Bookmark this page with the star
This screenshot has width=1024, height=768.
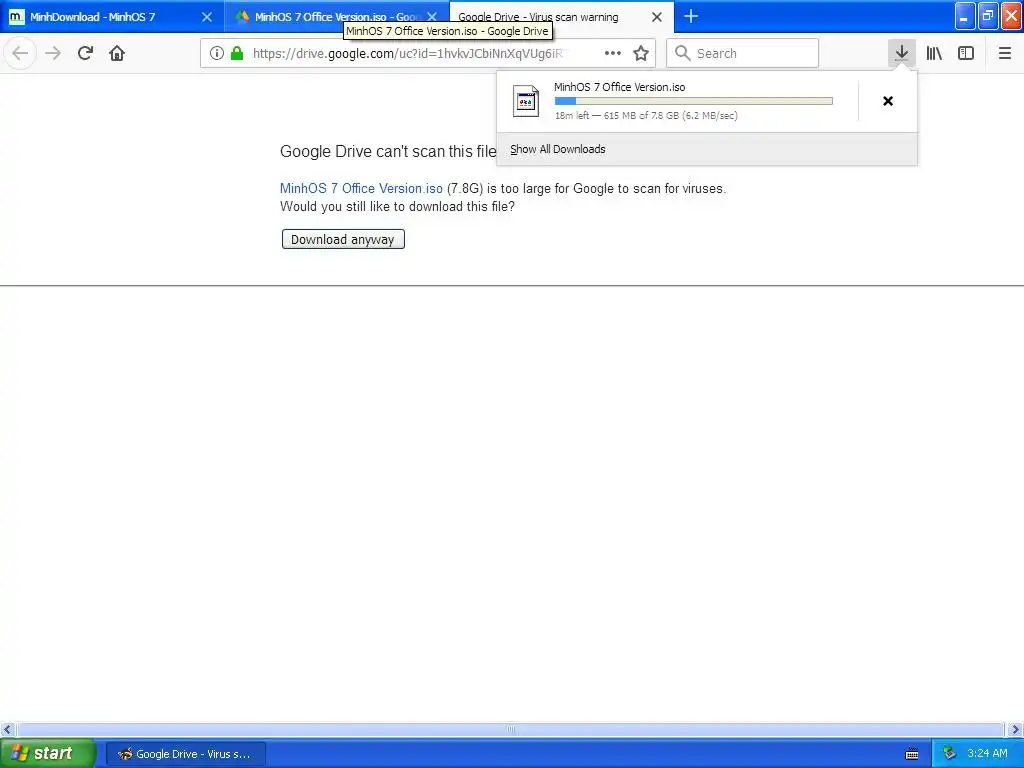click(x=641, y=53)
